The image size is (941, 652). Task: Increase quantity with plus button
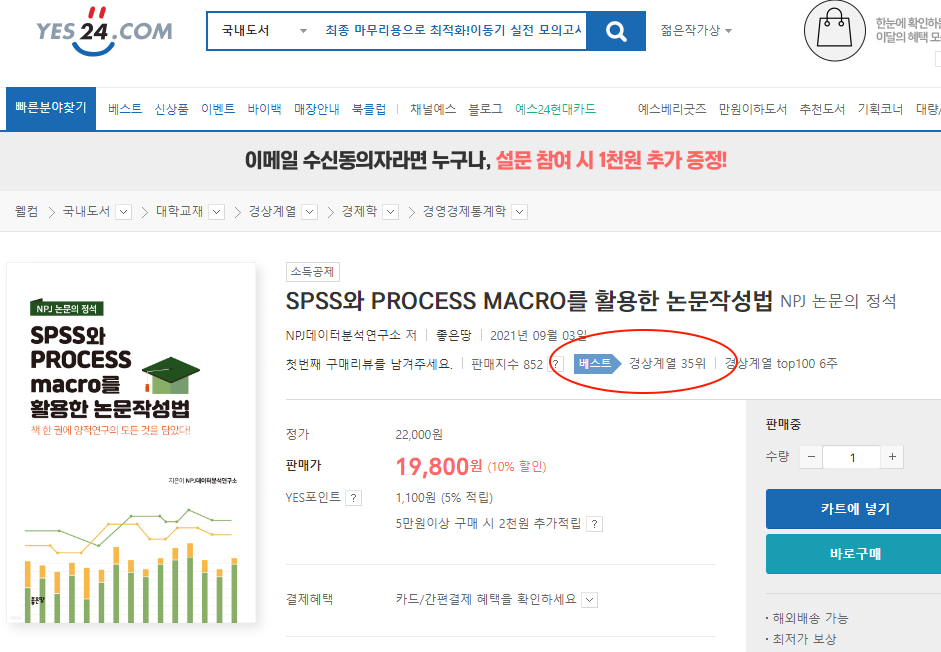click(x=892, y=457)
